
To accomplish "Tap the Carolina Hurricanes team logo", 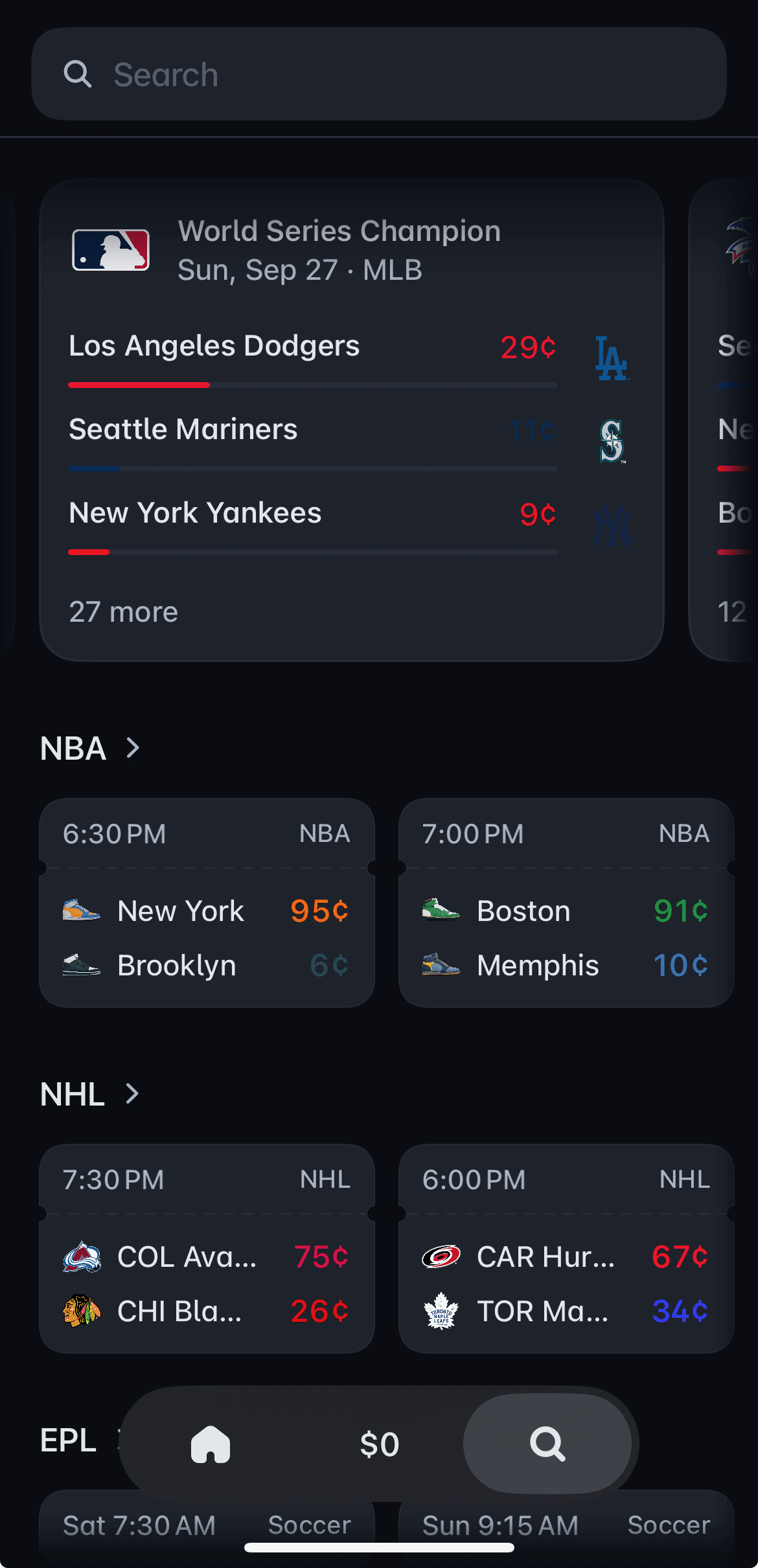I will pos(441,1257).
